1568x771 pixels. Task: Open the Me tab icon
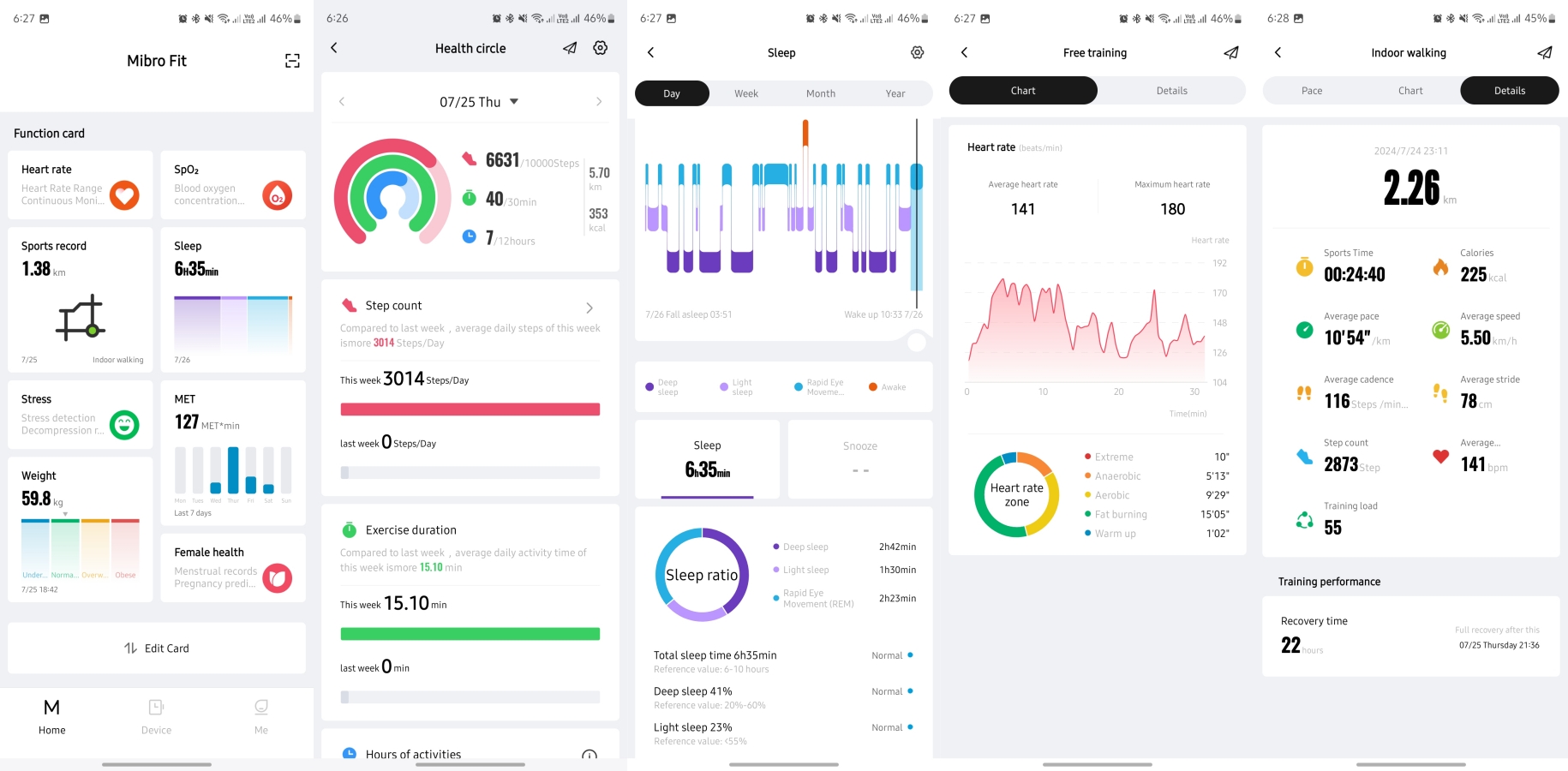coord(261,707)
